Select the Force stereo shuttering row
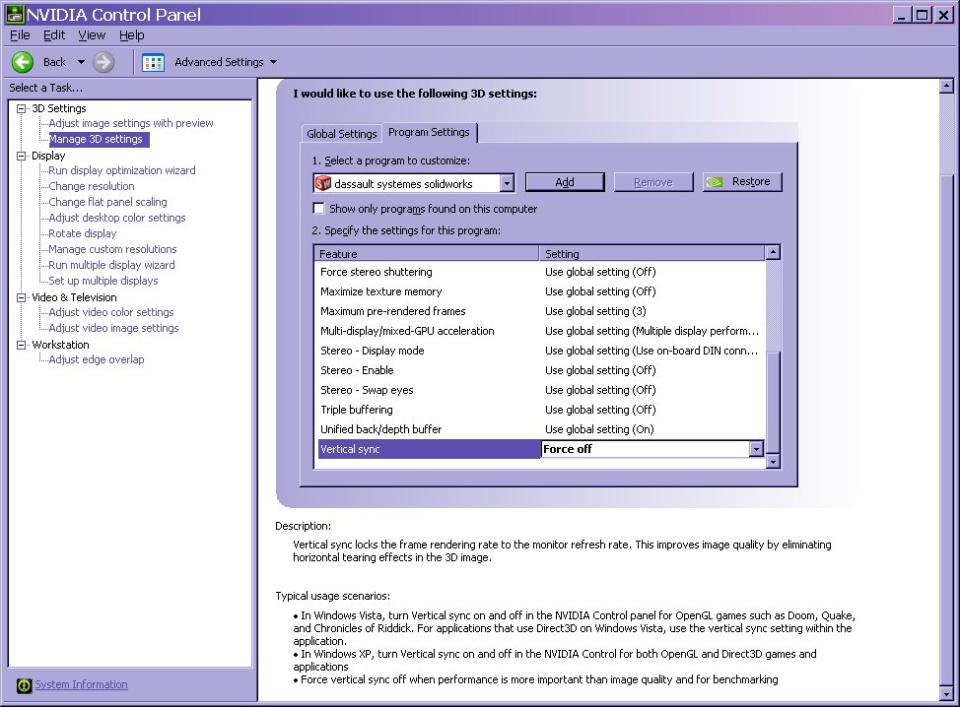Screen dimensions: 960x707 click(540, 272)
